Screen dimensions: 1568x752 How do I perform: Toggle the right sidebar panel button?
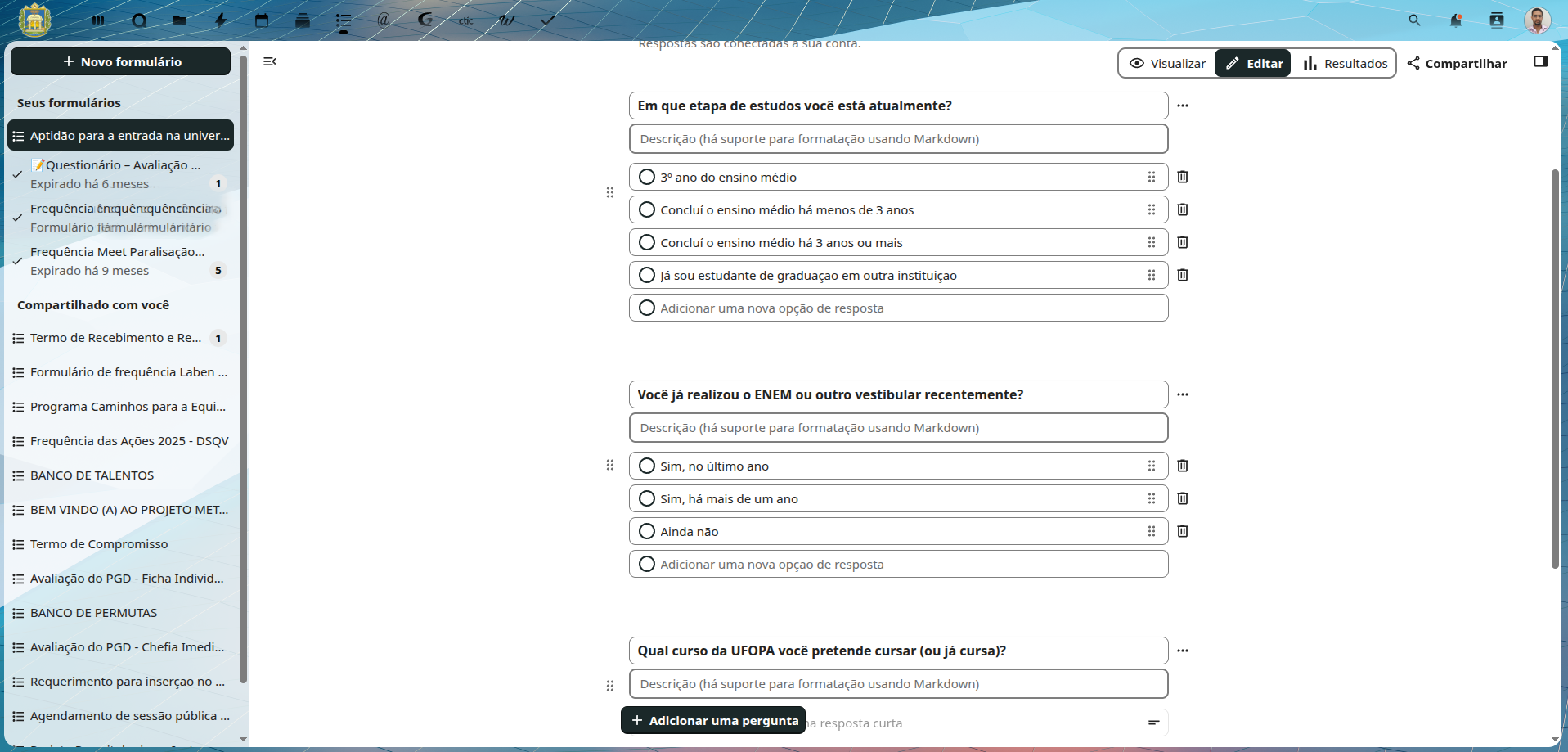click(1540, 62)
